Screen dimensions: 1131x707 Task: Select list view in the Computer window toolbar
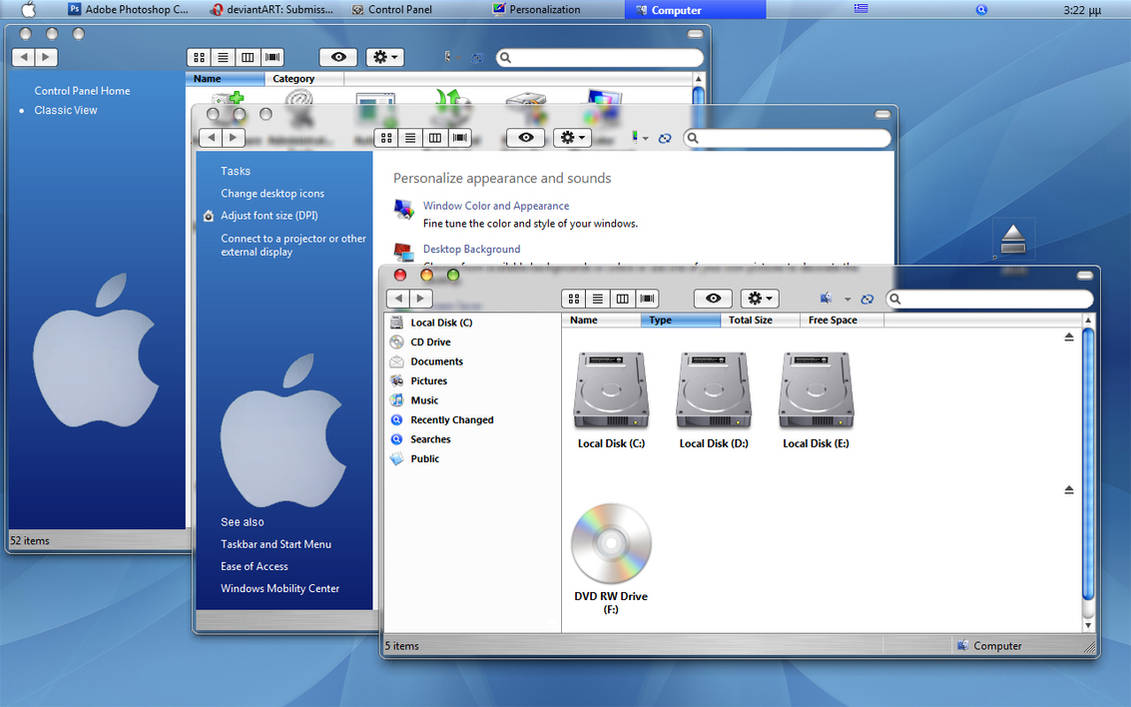point(597,298)
